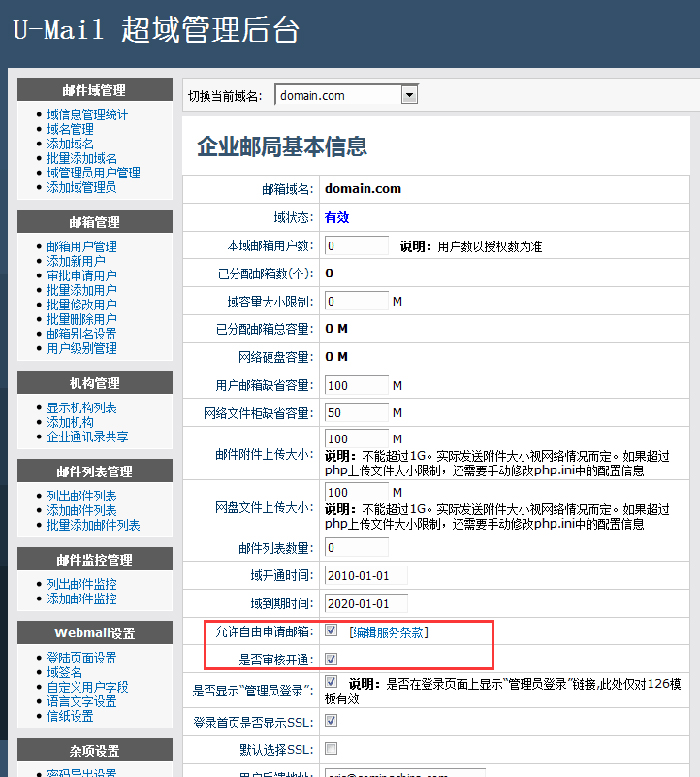Open the 编辑服务条款 link
The height and width of the screenshot is (777, 700).
pyautogui.click(x=389, y=632)
